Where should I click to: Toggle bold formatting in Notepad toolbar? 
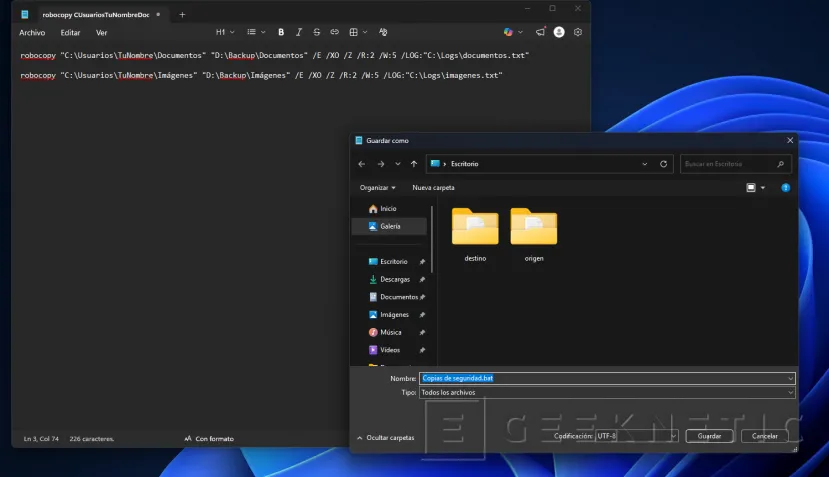(281, 32)
